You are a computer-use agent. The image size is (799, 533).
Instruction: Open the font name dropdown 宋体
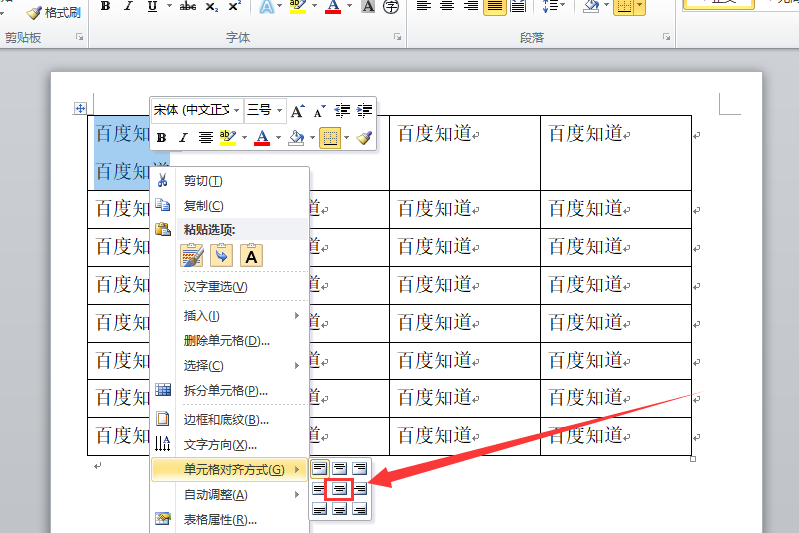197,110
